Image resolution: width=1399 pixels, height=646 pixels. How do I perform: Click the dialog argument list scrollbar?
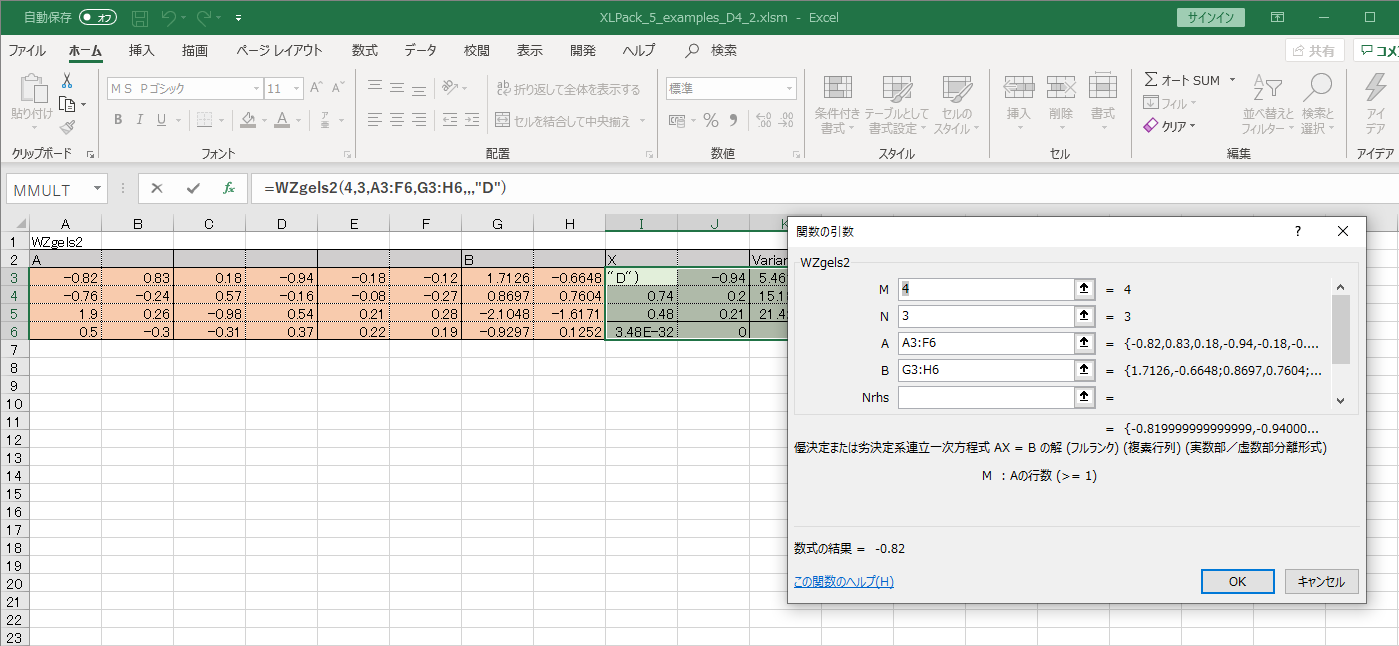(x=1341, y=330)
